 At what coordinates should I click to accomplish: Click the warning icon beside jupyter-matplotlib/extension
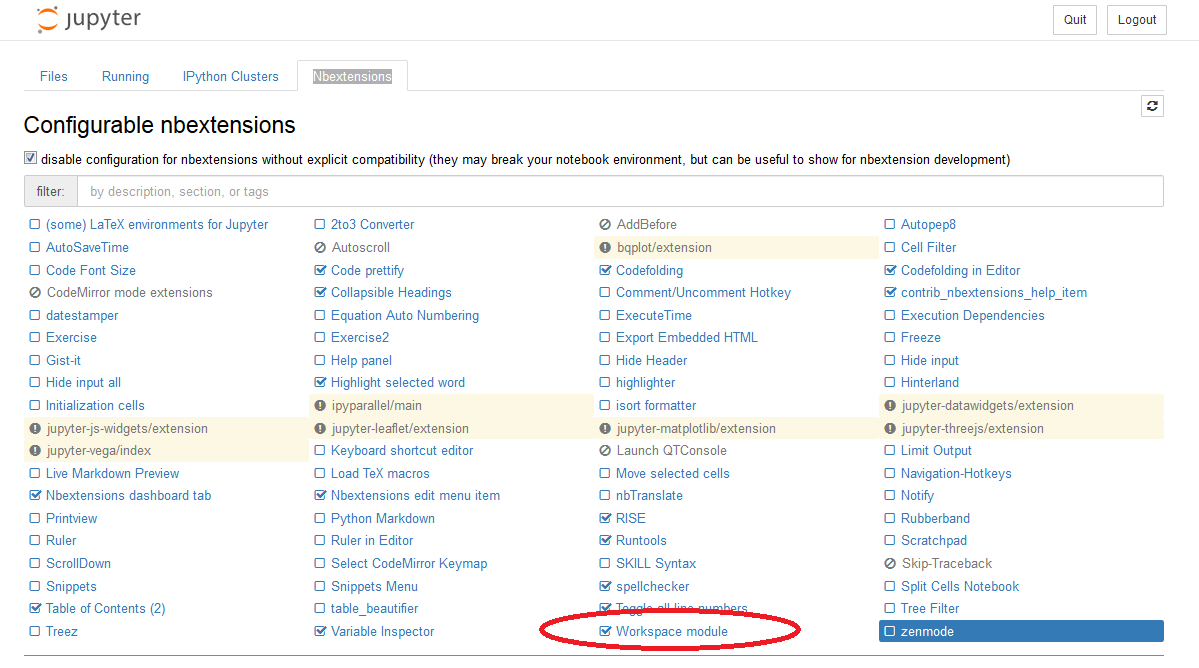click(605, 429)
